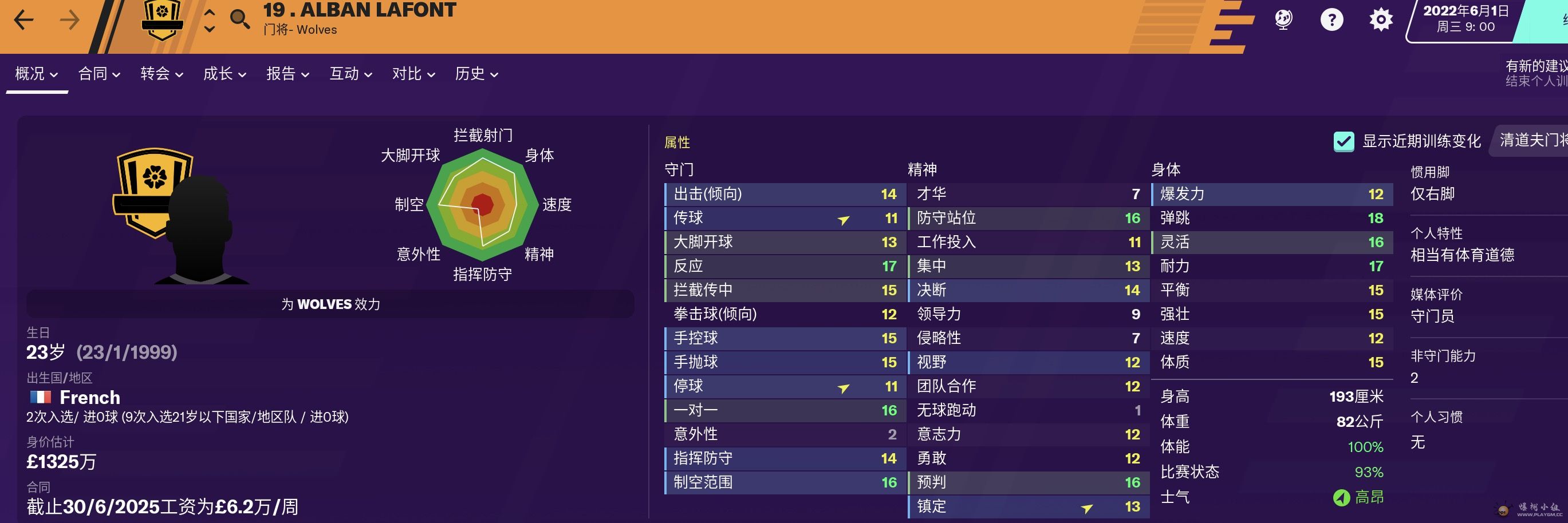This screenshot has height=523, width=1568.
Task: Open the 清道夫门将 role dropdown
Action: tap(1531, 141)
